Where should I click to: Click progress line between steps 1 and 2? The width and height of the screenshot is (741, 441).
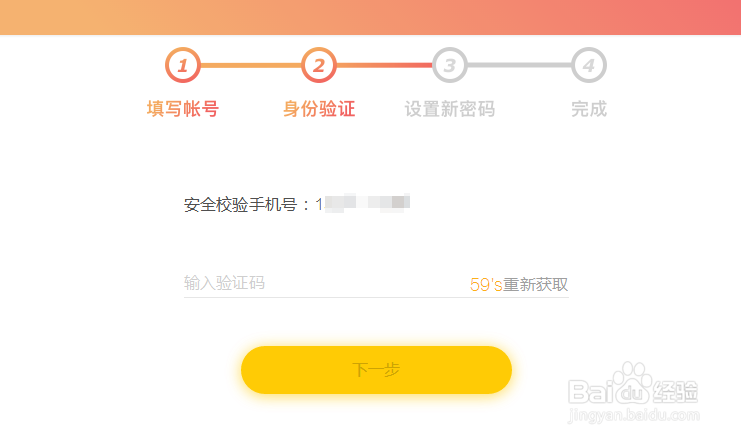click(250, 66)
